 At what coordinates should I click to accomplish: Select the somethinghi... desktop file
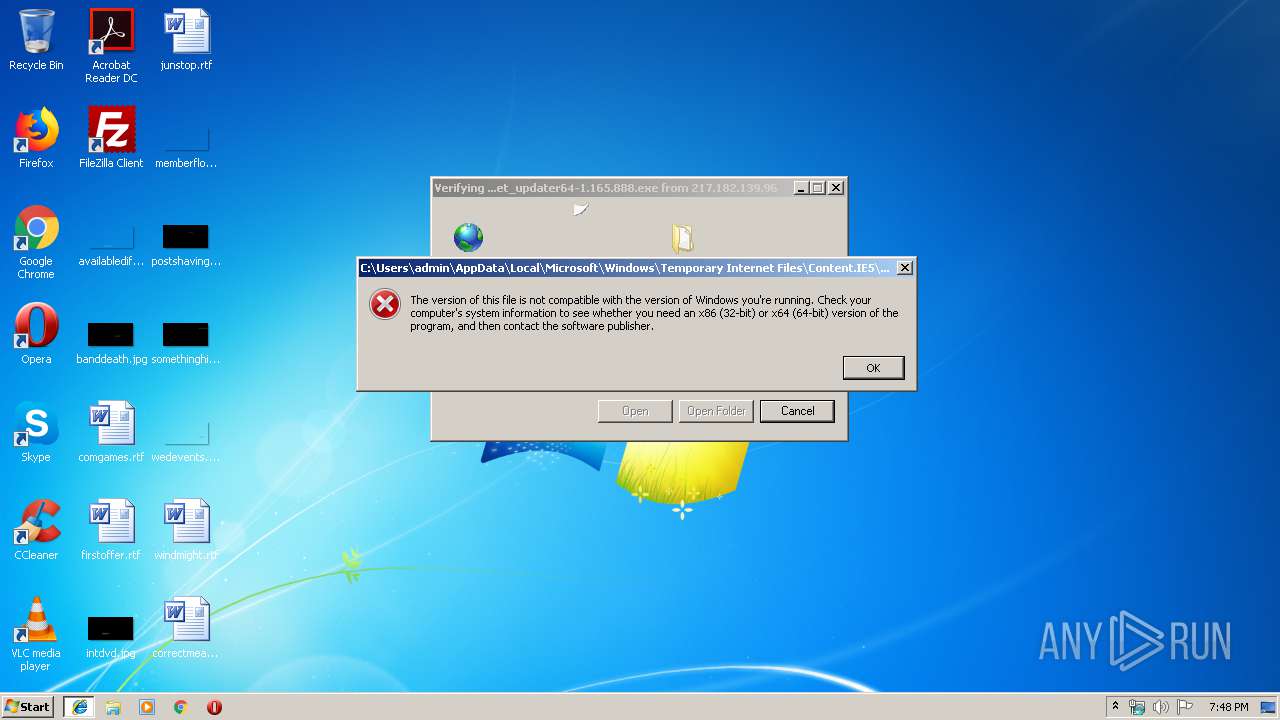click(x=186, y=342)
